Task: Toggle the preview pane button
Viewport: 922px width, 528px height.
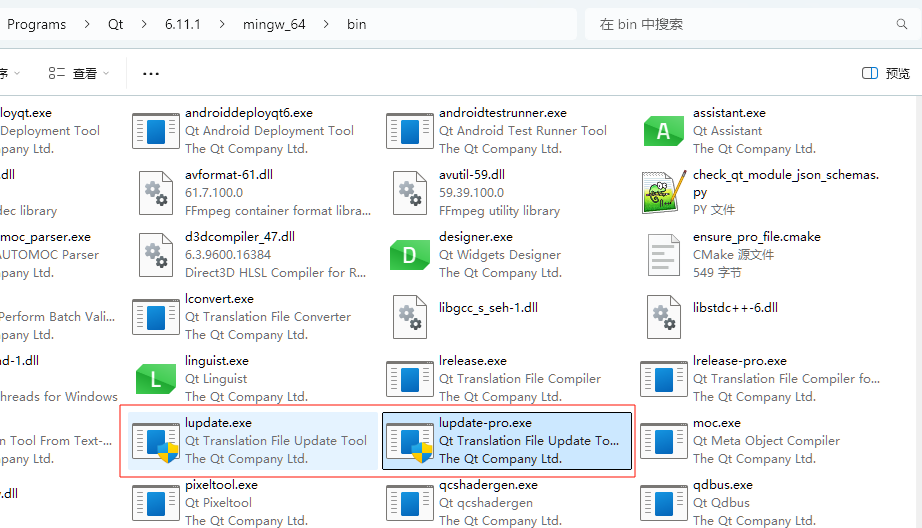Action: click(886, 73)
